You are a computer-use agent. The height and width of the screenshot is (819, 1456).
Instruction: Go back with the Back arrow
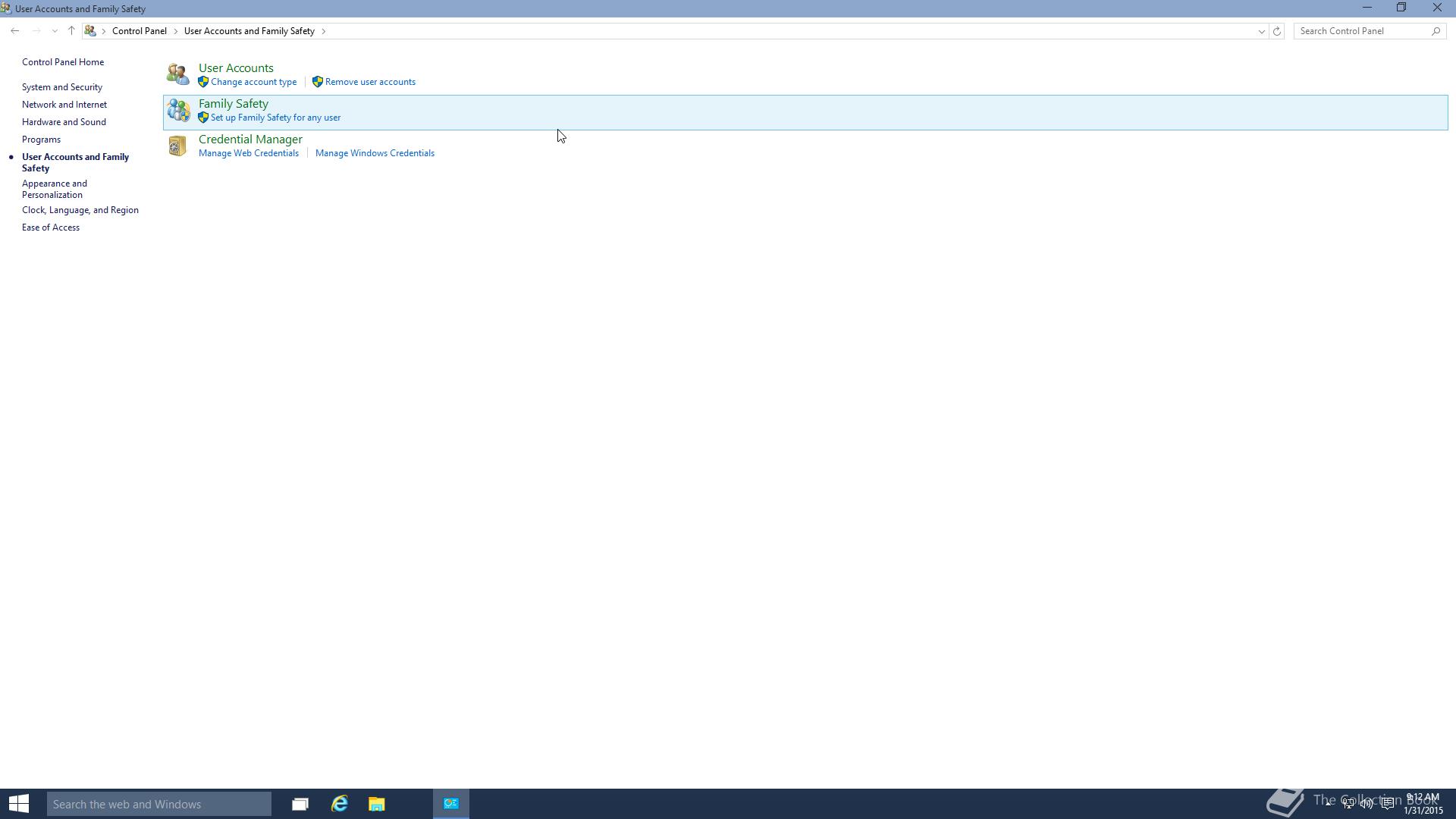(15, 31)
